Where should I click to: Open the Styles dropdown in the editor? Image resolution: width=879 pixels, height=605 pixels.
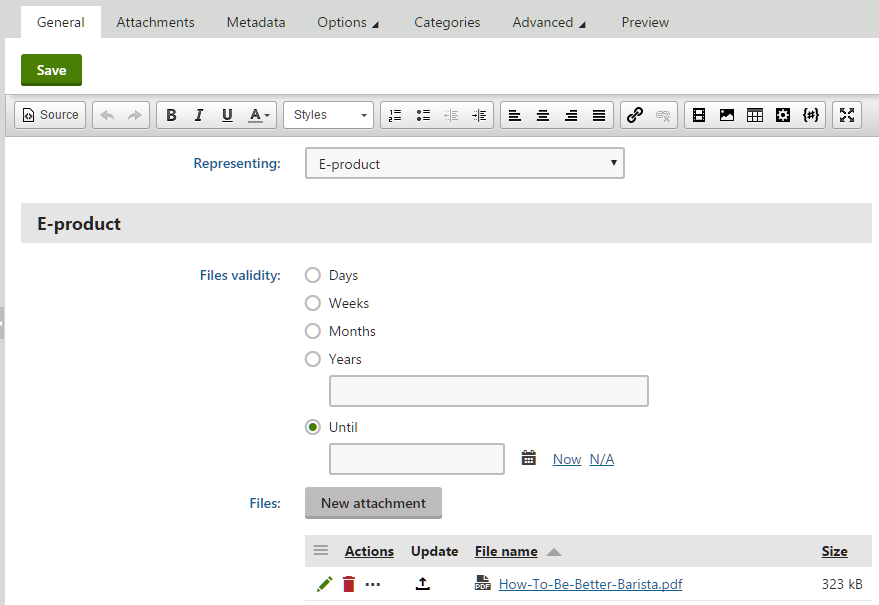point(327,114)
